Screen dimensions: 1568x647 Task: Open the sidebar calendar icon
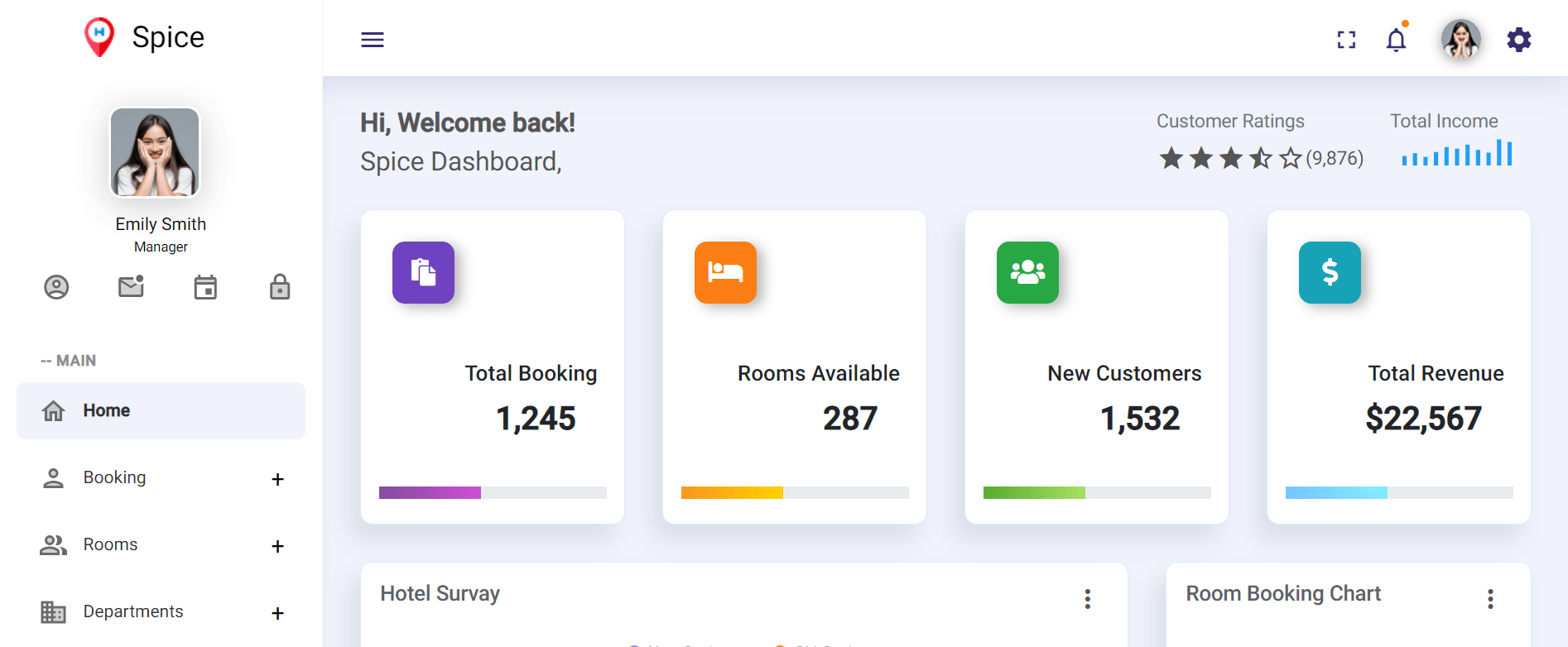point(205,287)
